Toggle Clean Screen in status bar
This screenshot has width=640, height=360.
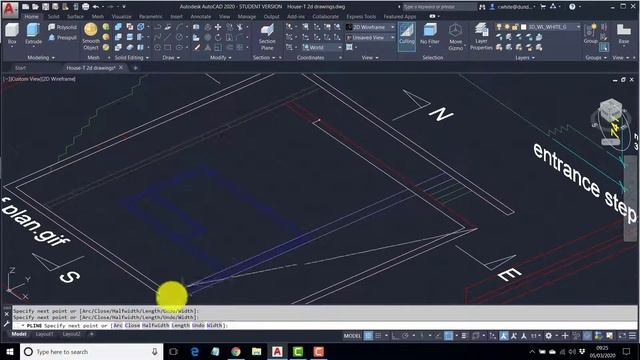pyautogui.click(x=622, y=336)
